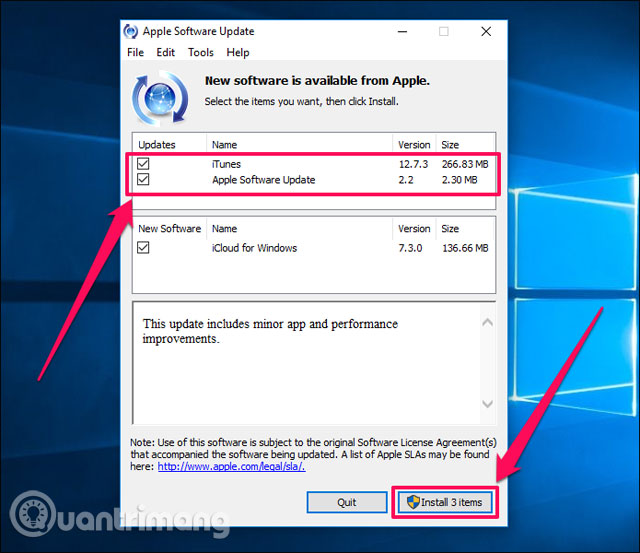Click the description scrollbar up arrow

click(x=487, y=322)
